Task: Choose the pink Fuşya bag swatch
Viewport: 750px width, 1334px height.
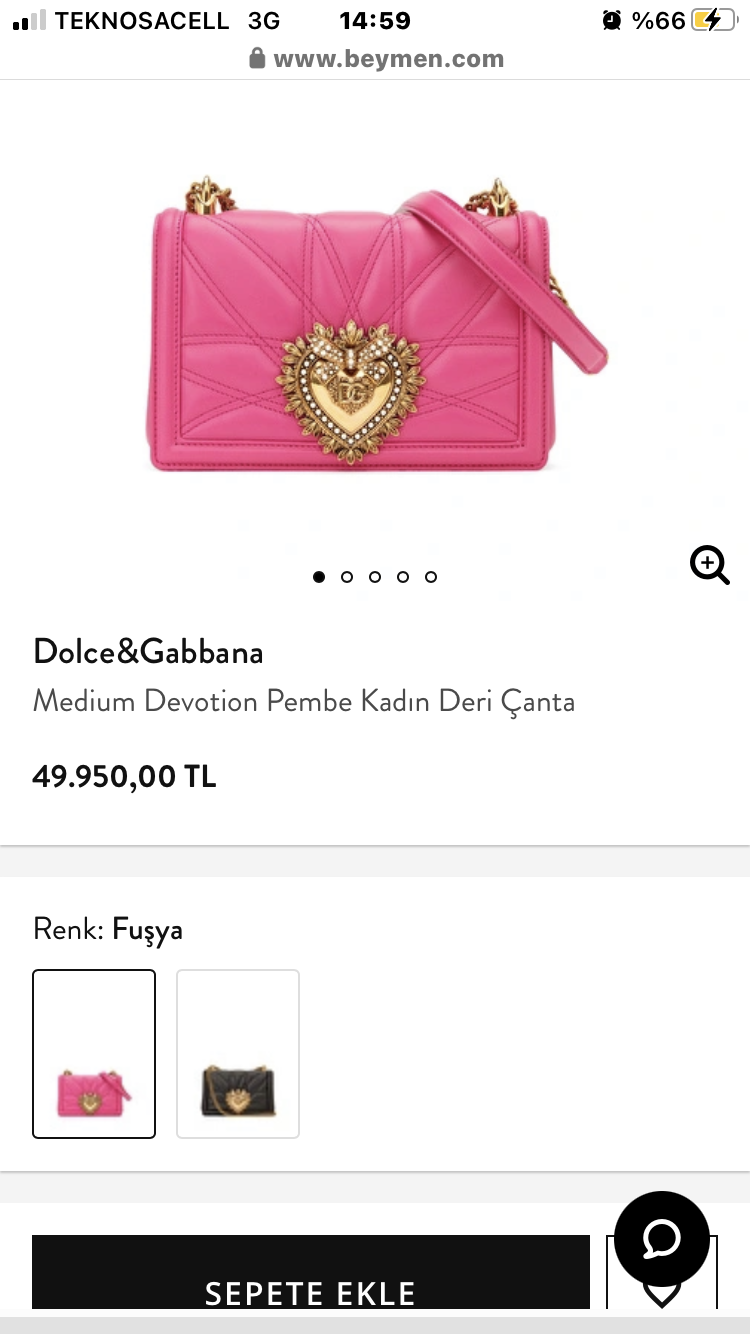Action: (x=94, y=1054)
